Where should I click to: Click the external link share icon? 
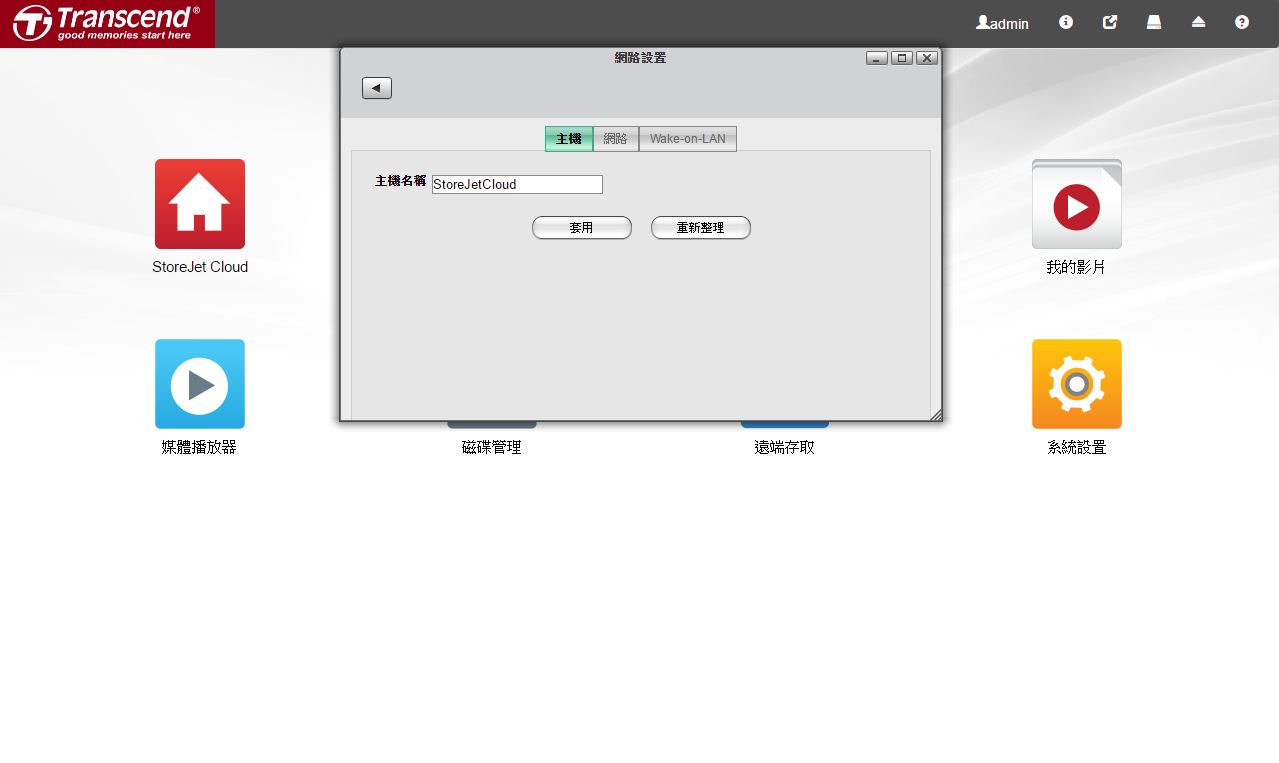coord(1110,22)
